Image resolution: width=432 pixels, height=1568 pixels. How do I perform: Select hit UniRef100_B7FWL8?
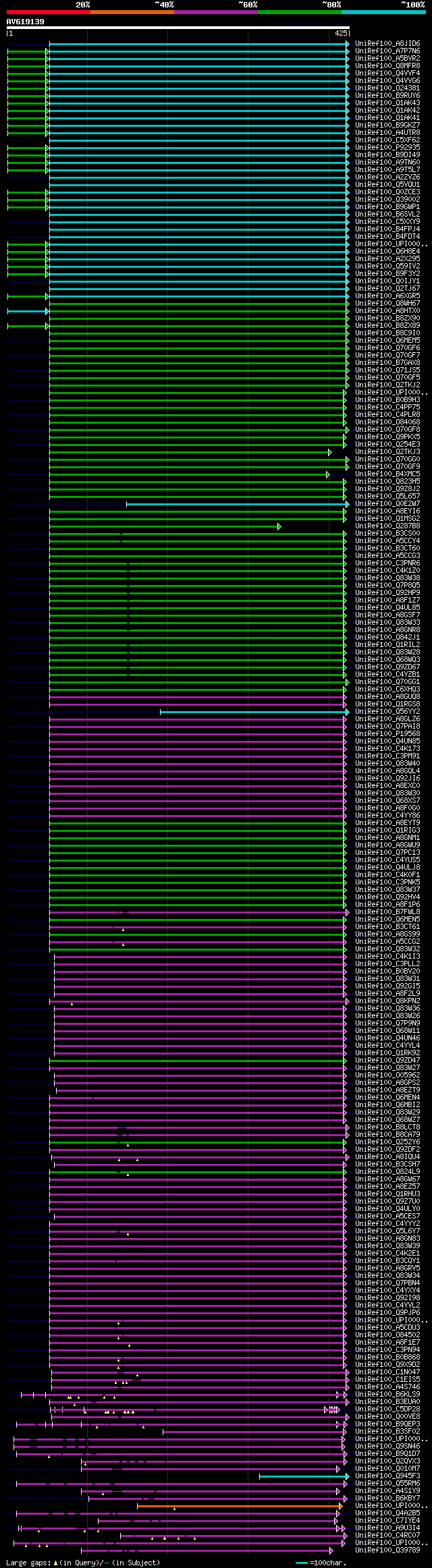tap(387, 912)
